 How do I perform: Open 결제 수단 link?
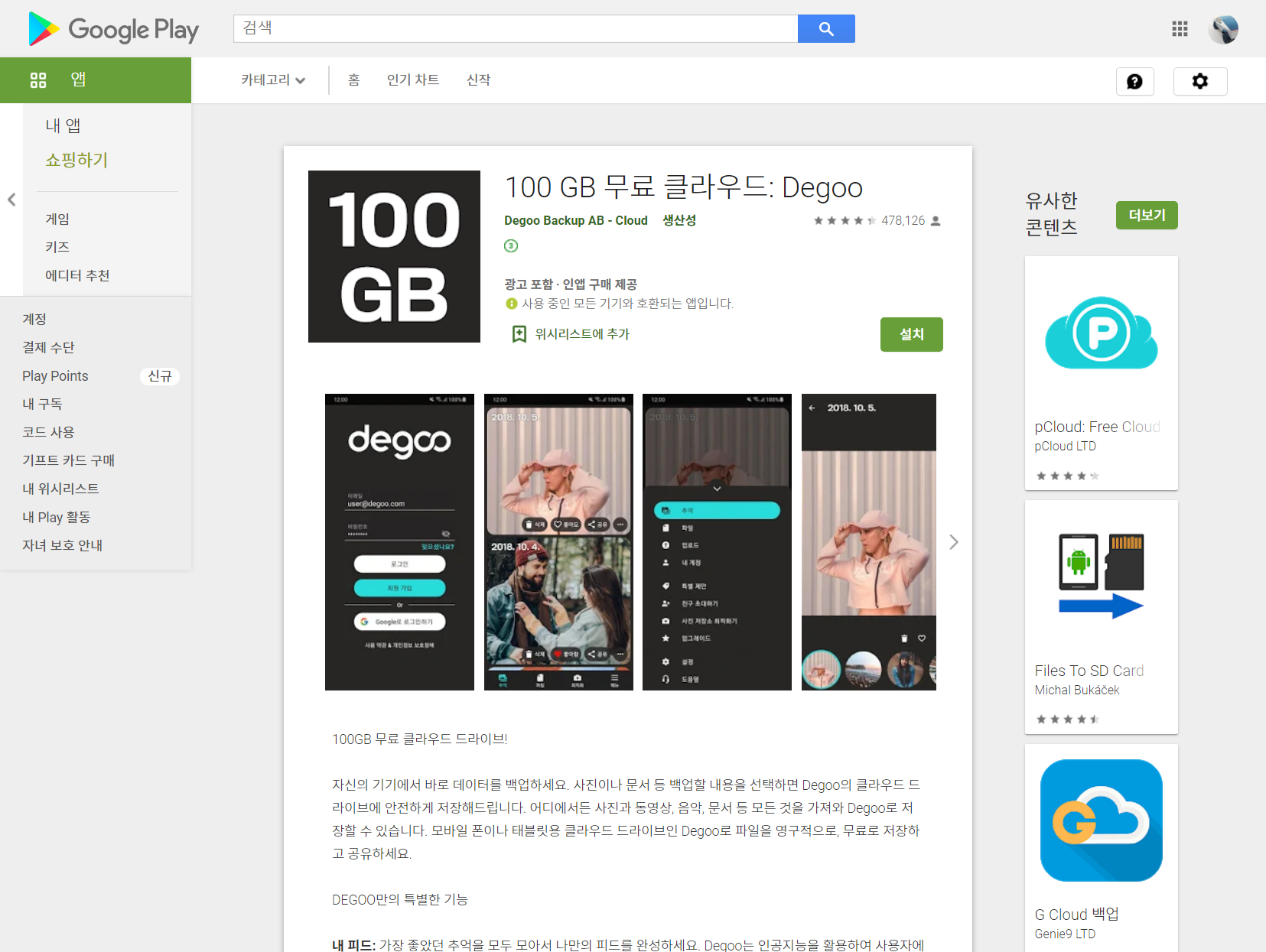tap(48, 347)
